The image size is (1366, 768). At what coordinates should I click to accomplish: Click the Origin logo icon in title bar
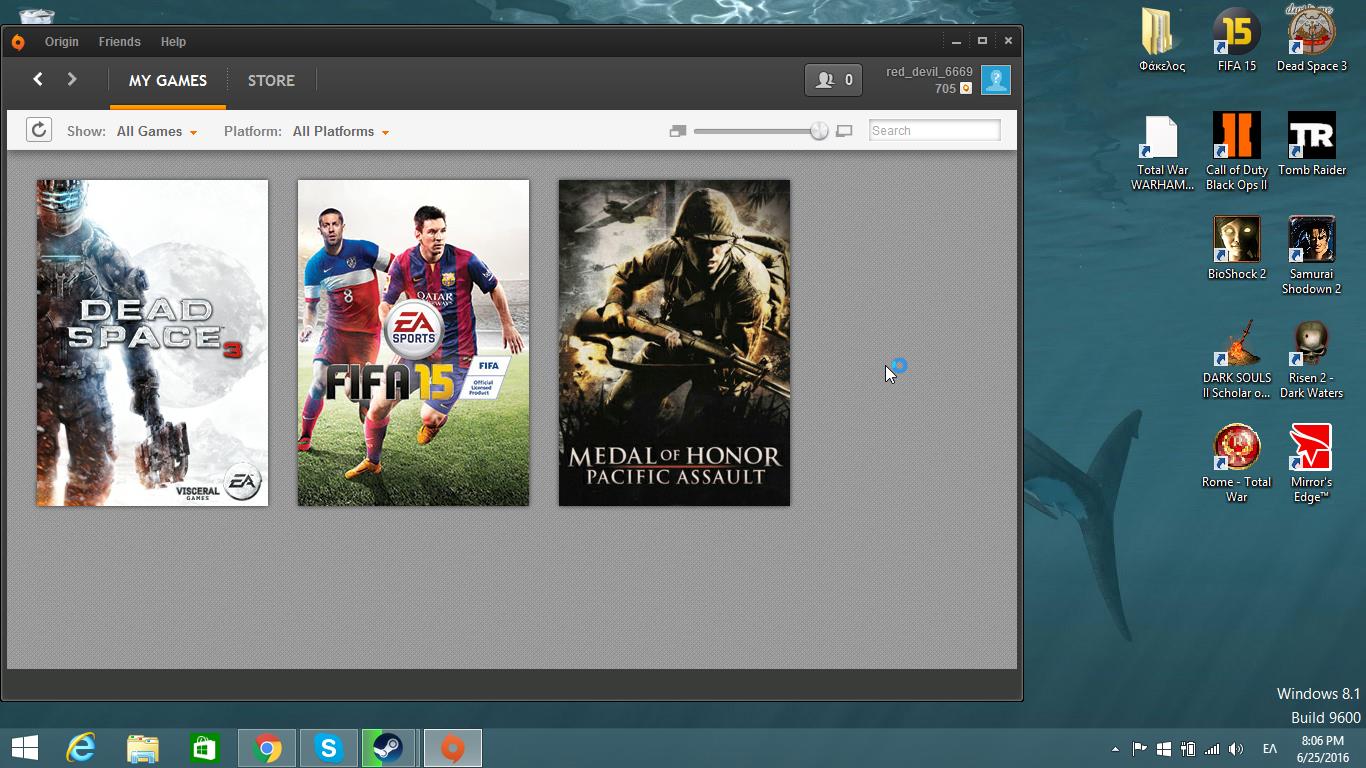pyautogui.click(x=17, y=42)
